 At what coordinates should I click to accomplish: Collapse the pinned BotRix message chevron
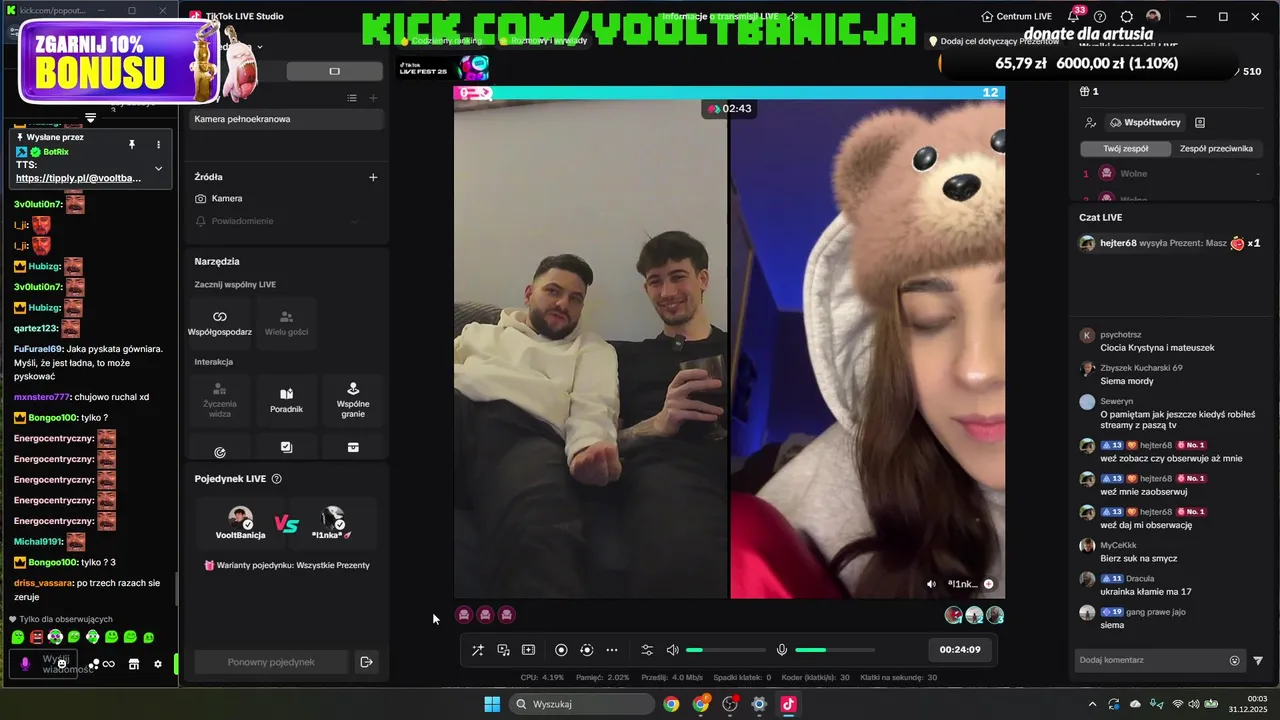158,168
